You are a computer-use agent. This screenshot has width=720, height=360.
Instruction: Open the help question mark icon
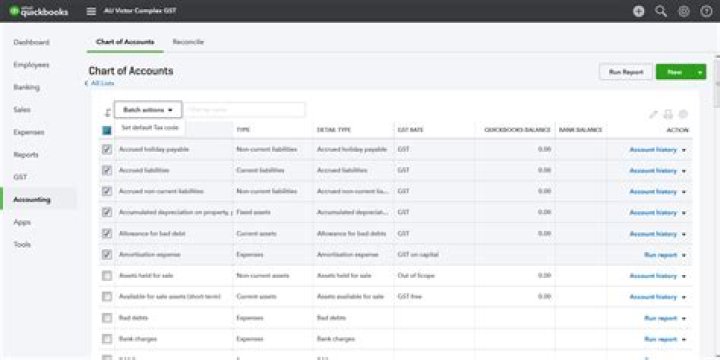706,11
